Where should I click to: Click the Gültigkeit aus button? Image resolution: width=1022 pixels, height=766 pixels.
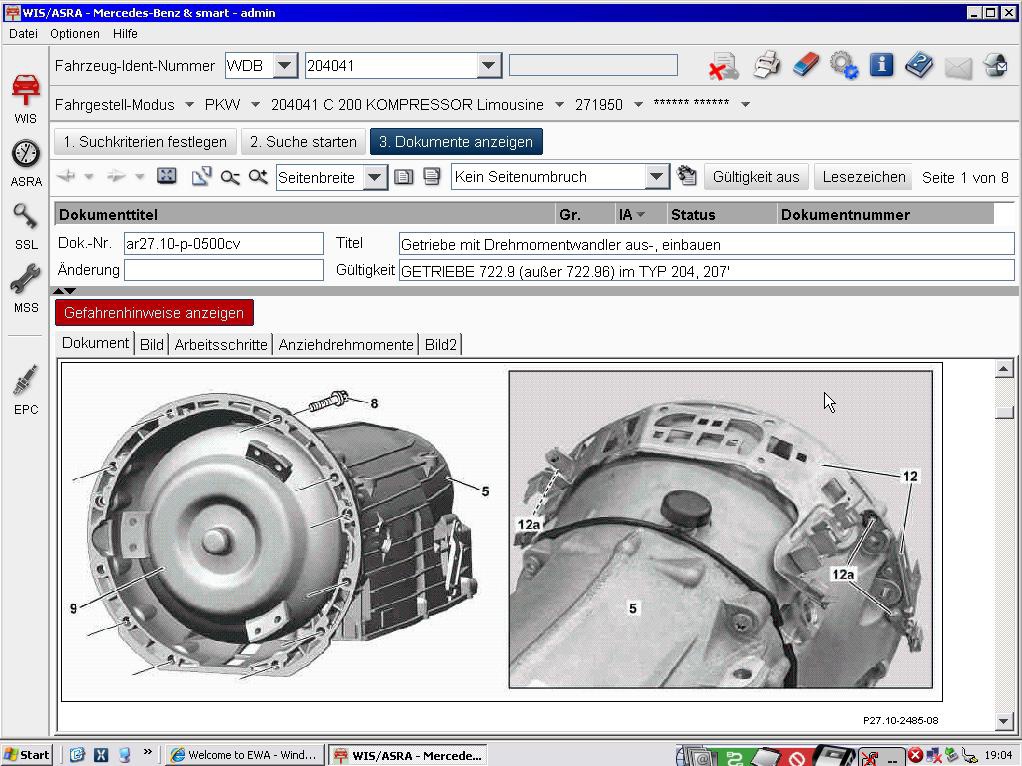point(756,177)
